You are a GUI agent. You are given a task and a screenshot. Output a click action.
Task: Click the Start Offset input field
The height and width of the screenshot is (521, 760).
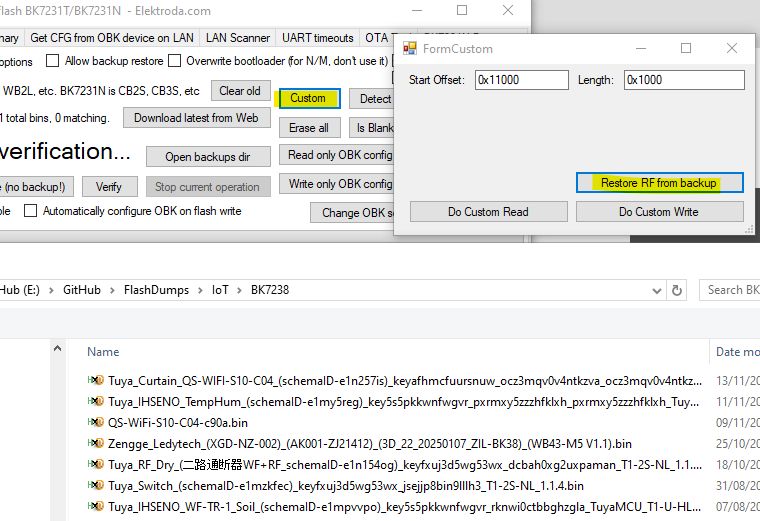[x=522, y=80]
